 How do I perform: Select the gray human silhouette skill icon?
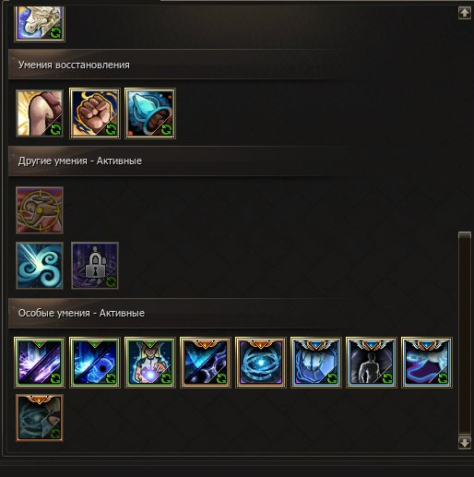point(371,363)
